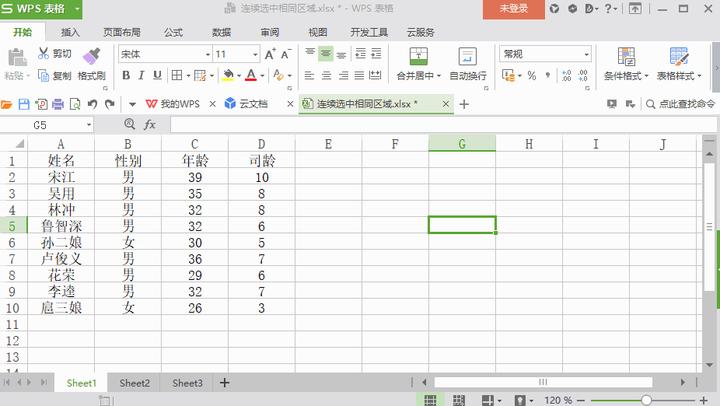Image resolution: width=720 pixels, height=406 pixels.
Task: Align text to top of cell
Action: (x=310, y=54)
